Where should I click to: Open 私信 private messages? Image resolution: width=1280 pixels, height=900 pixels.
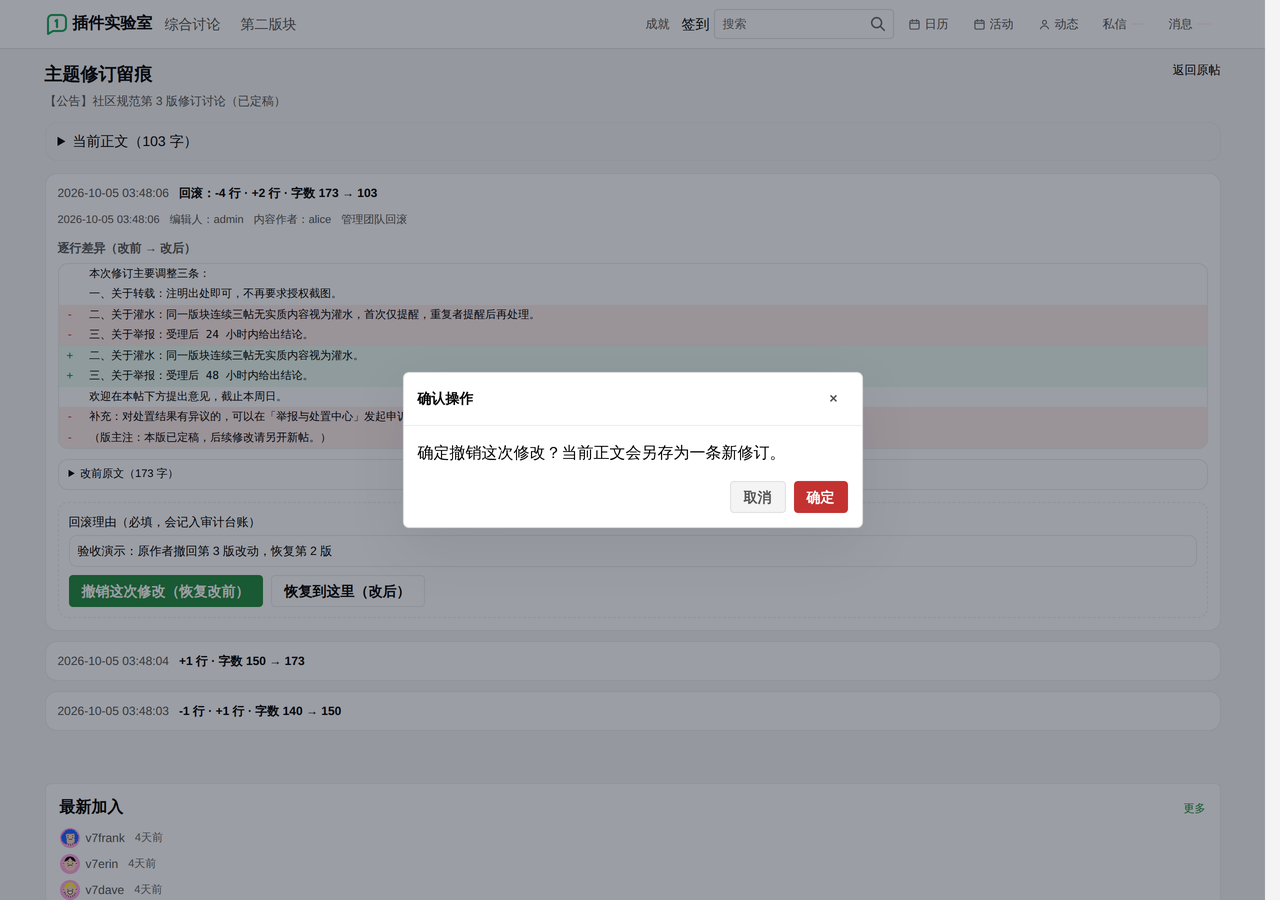(1114, 24)
